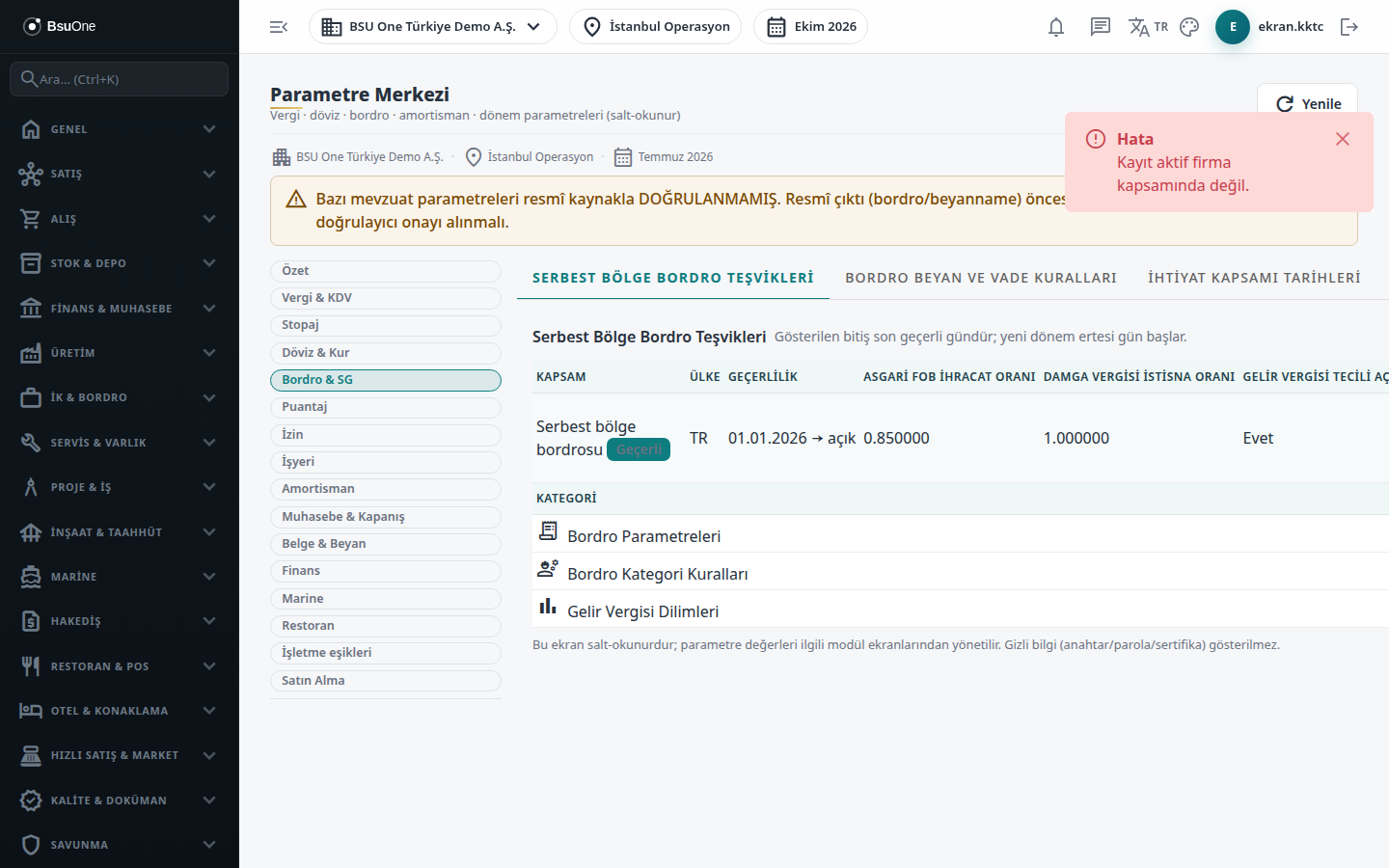Select the Amortisman parameter category
The image size is (1389, 868).
coord(386,489)
